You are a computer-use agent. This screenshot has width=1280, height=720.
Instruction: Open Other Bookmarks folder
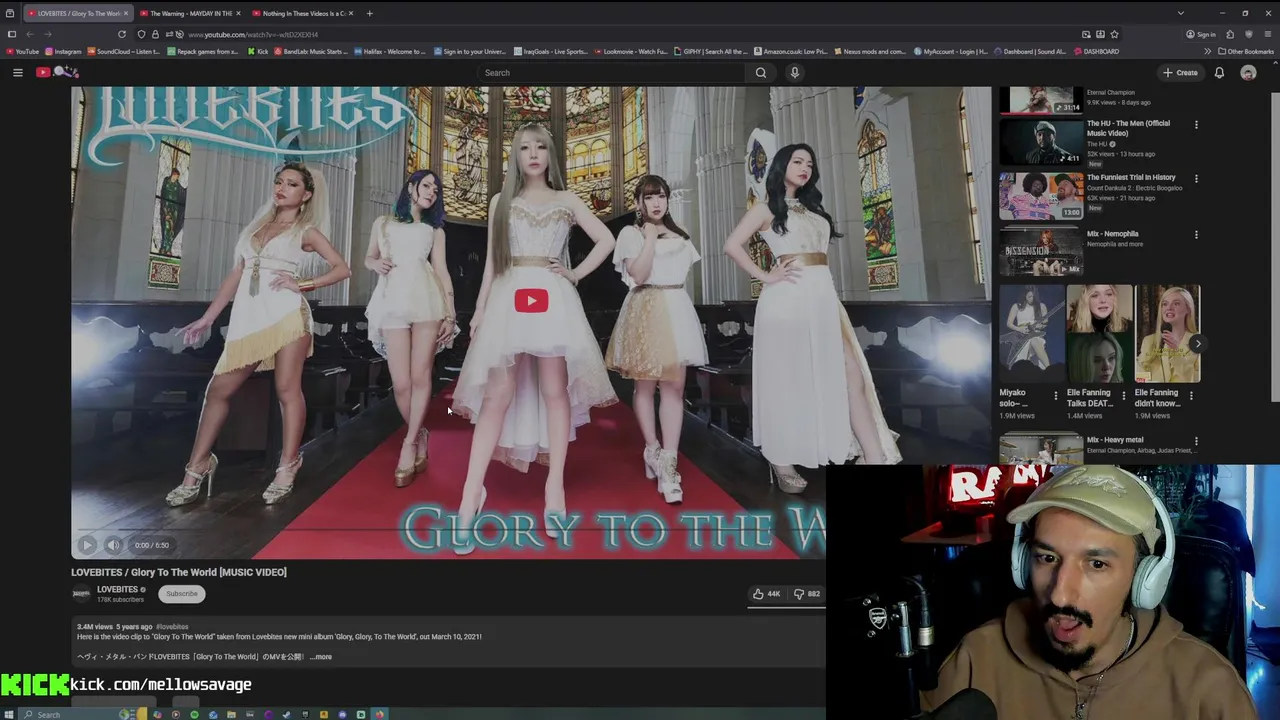point(1245,51)
